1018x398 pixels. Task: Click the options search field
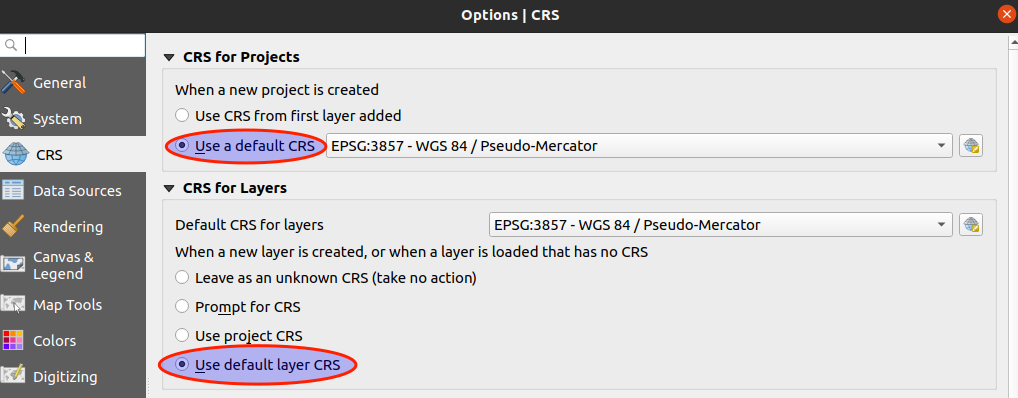[x=73, y=45]
